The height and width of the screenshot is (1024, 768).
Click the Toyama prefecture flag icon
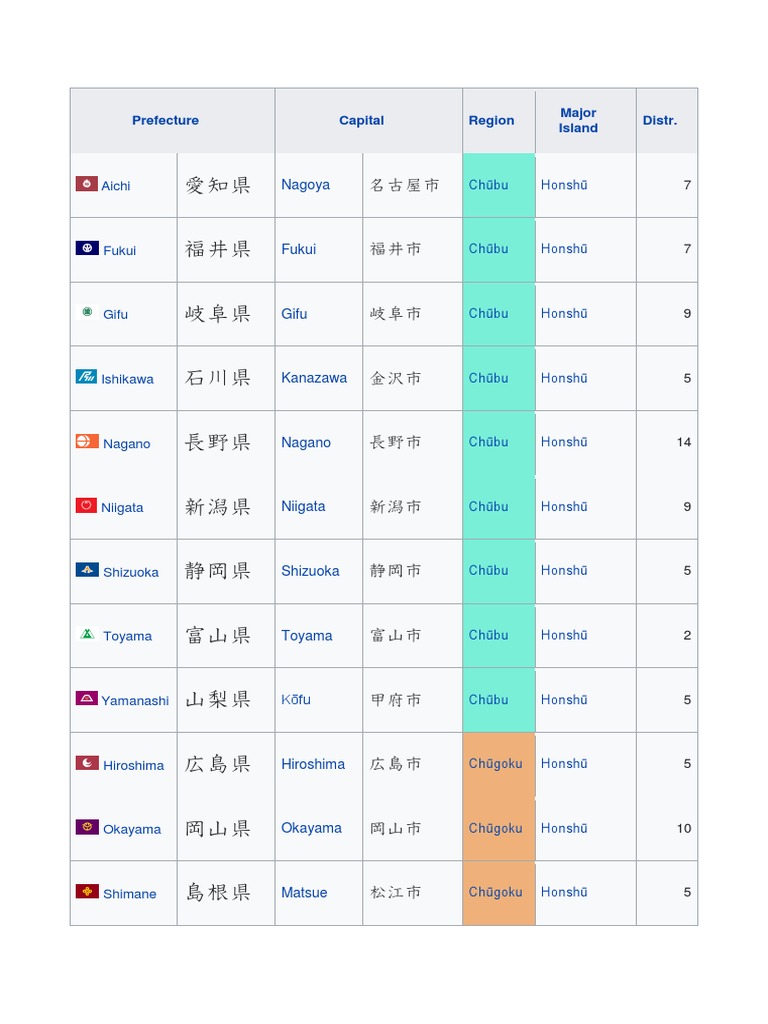pyautogui.click(x=87, y=633)
